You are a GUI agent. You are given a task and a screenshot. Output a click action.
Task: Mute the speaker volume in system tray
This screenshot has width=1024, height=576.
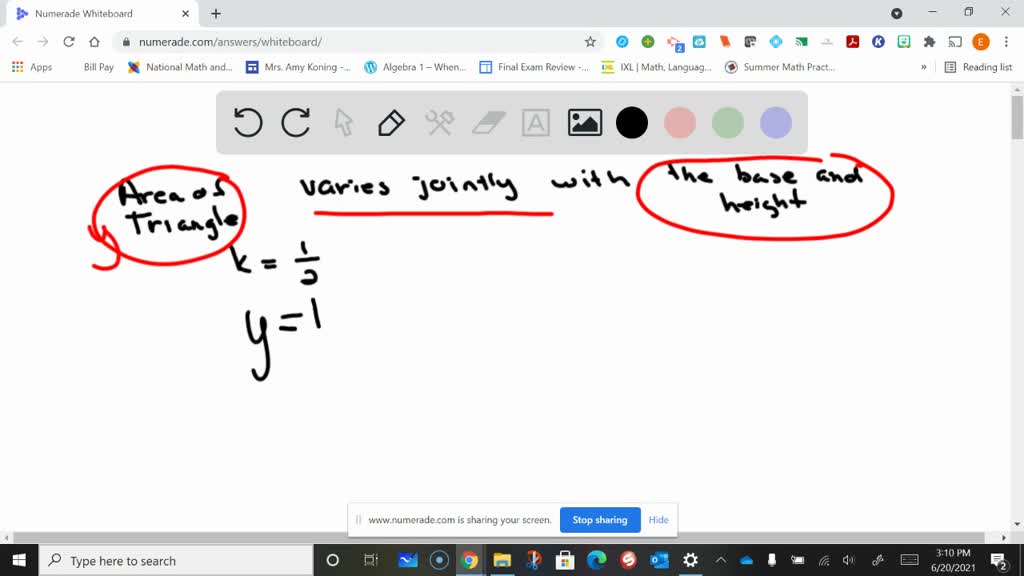(848, 561)
